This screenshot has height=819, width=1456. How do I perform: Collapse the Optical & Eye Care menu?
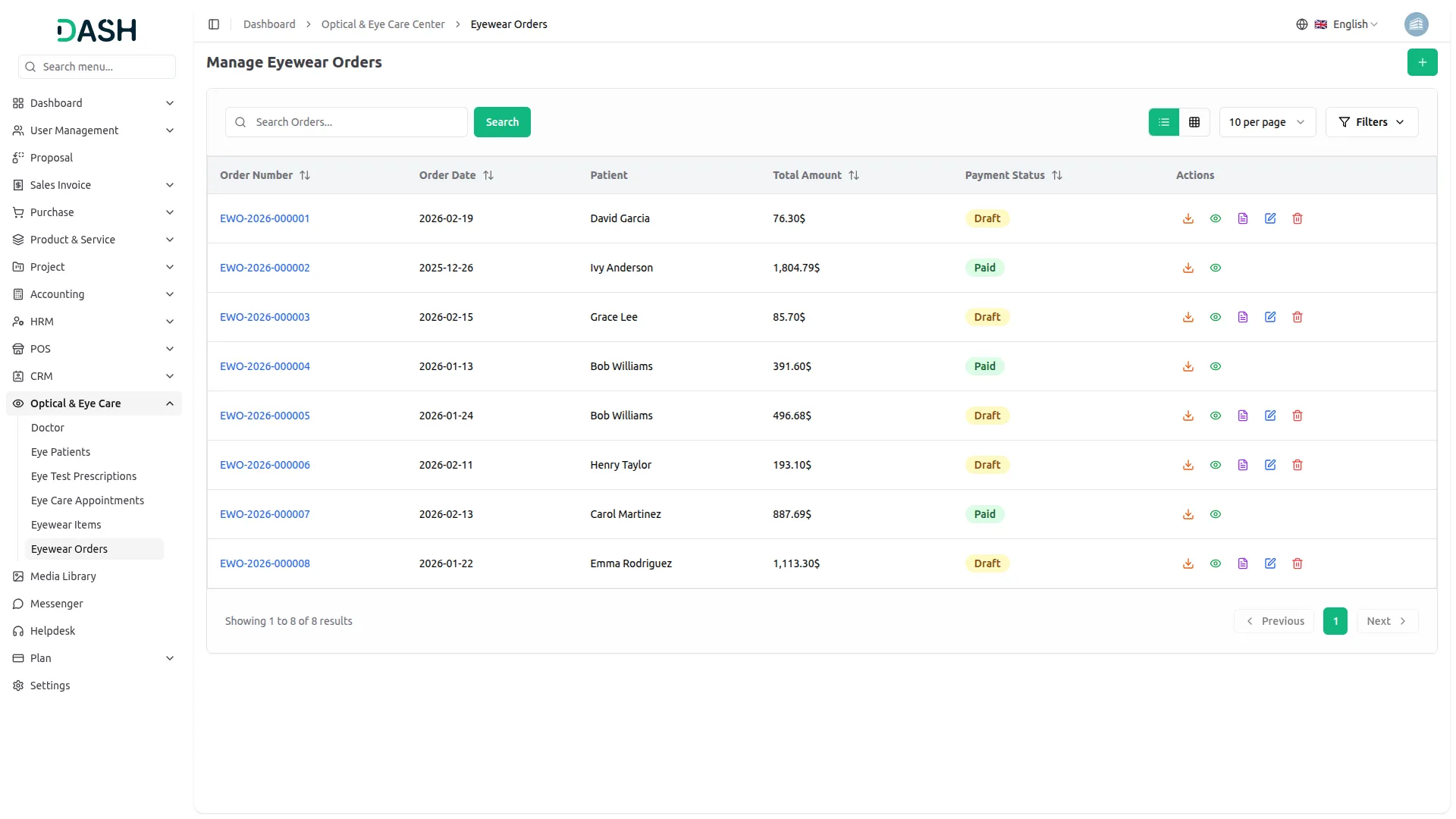point(169,403)
